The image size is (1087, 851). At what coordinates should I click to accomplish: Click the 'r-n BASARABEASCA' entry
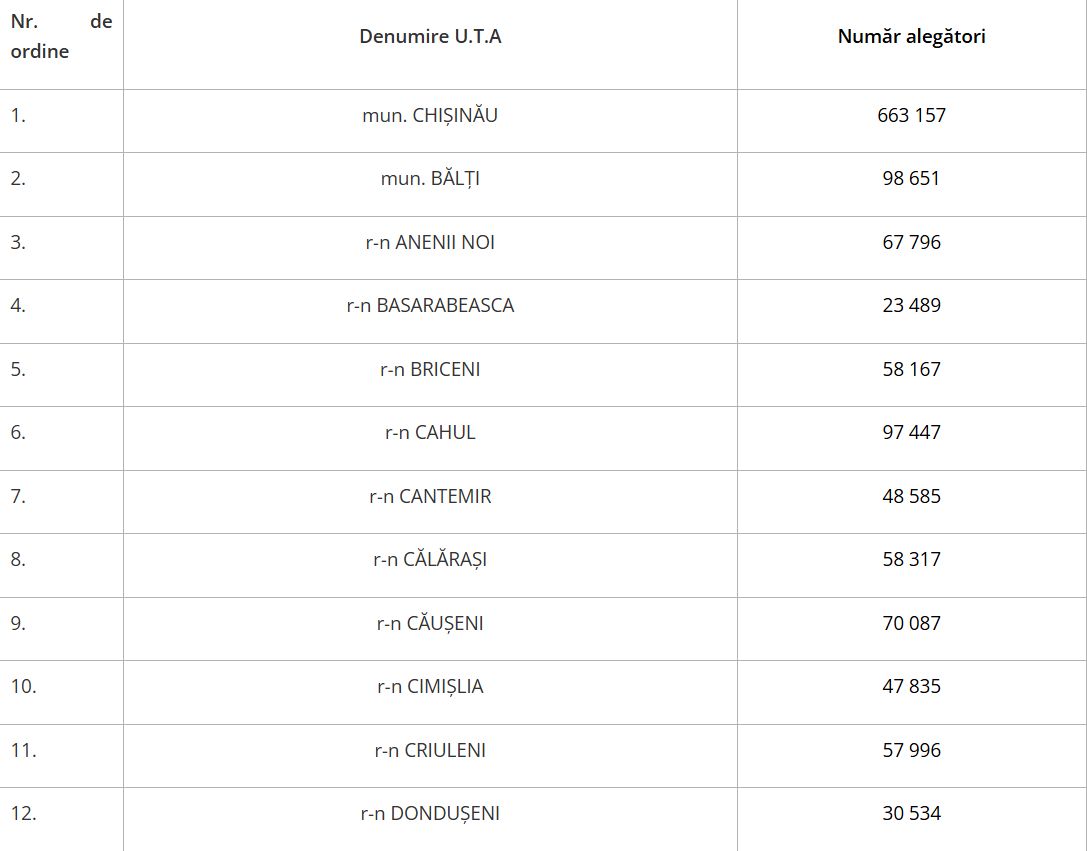point(430,306)
